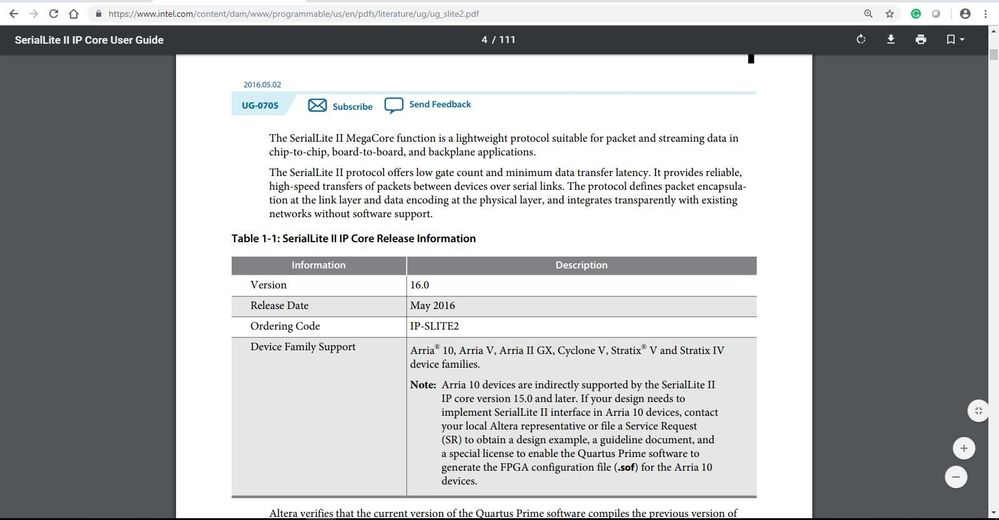Select the Device Family Support label
The height and width of the screenshot is (520, 999).
pyautogui.click(x=303, y=347)
